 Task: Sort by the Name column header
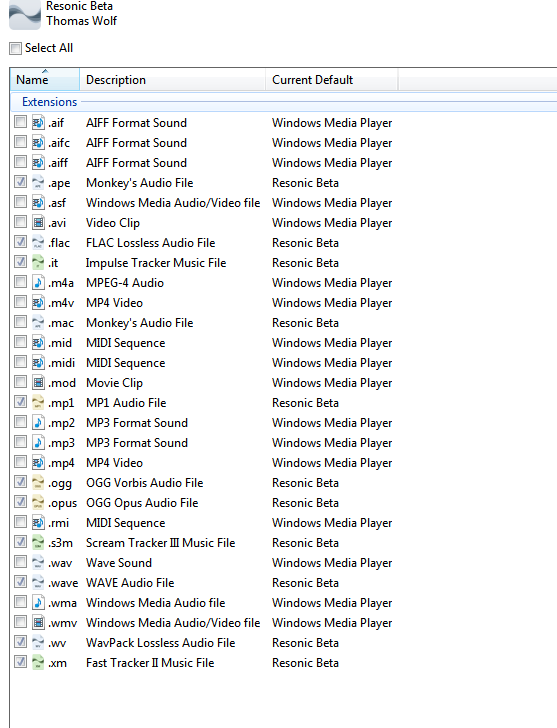[x=45, y=79]
